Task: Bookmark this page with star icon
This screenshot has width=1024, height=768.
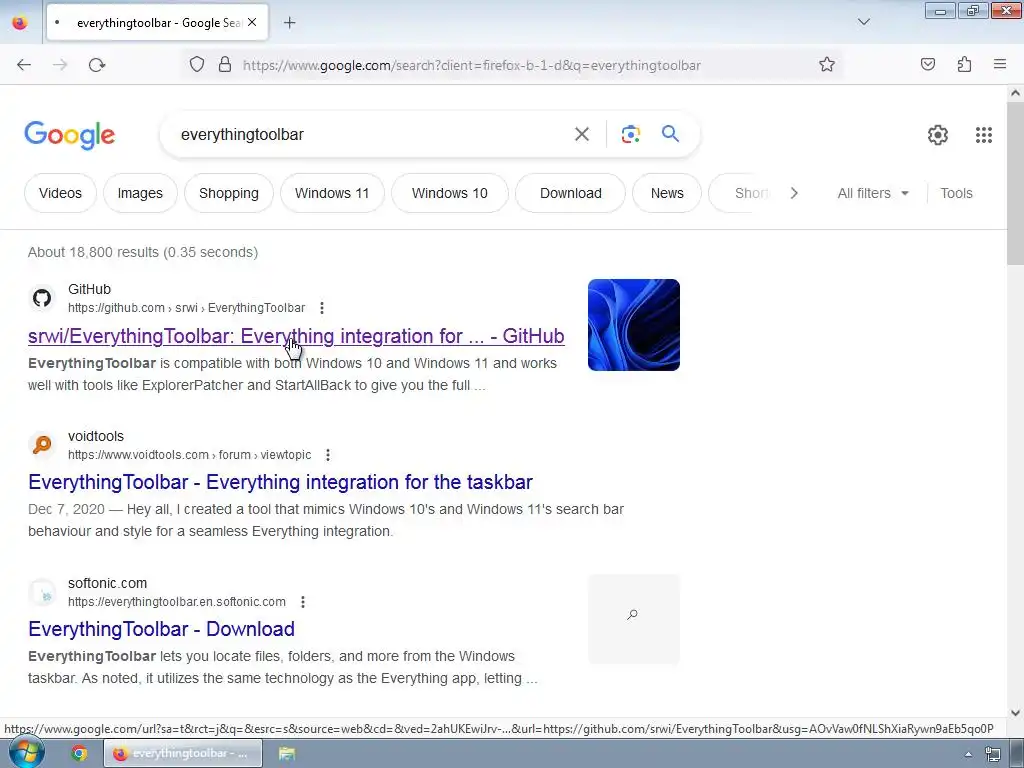Action: [x=827, y=65]
